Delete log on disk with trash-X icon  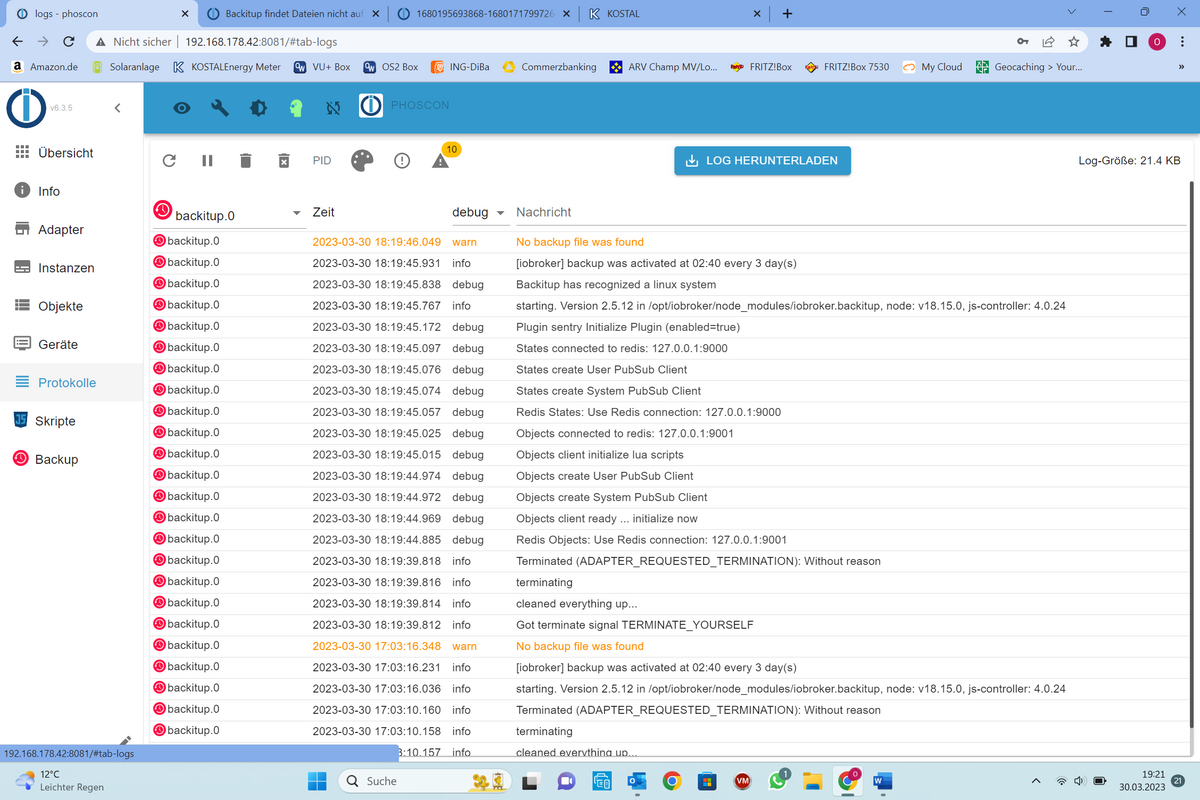284,161
